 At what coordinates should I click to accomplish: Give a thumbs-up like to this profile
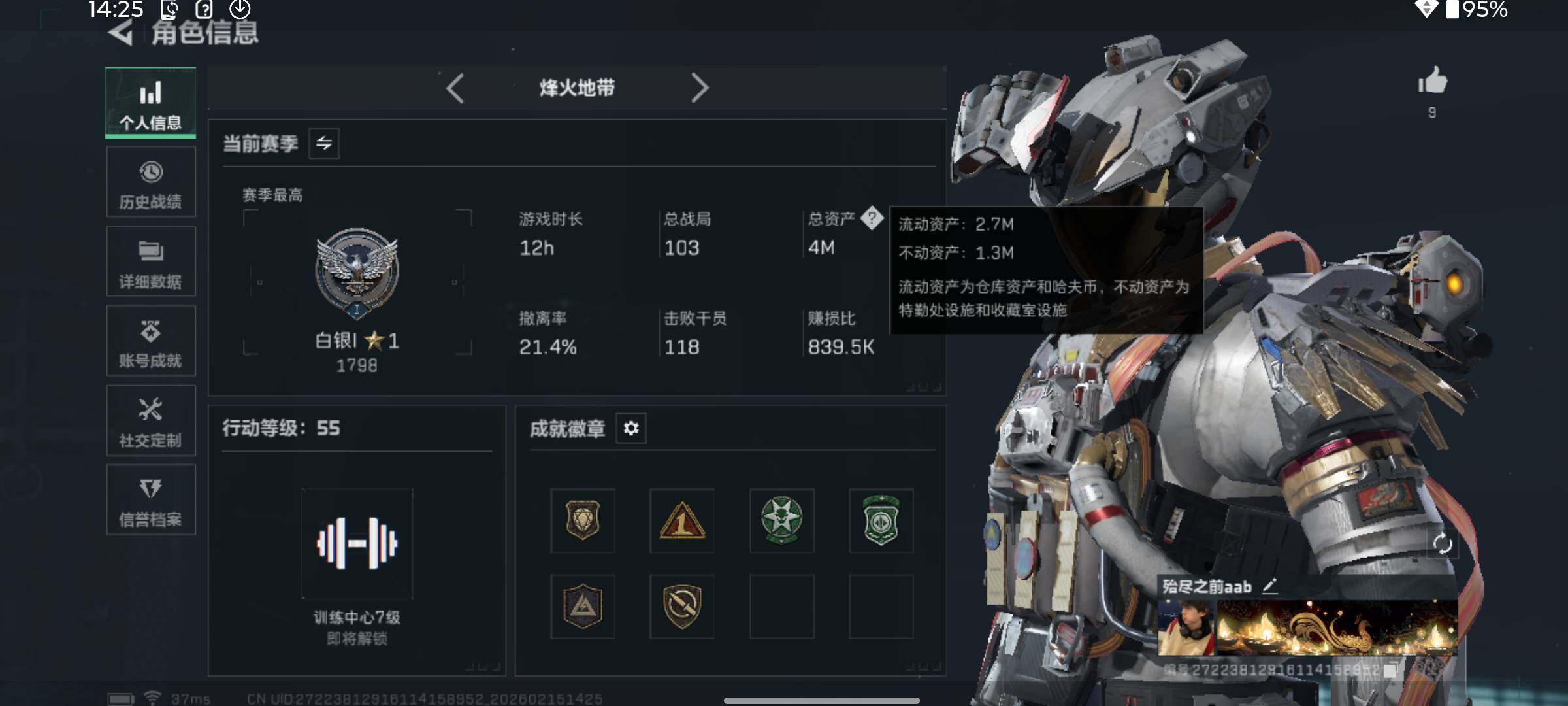click(1432, 82)
